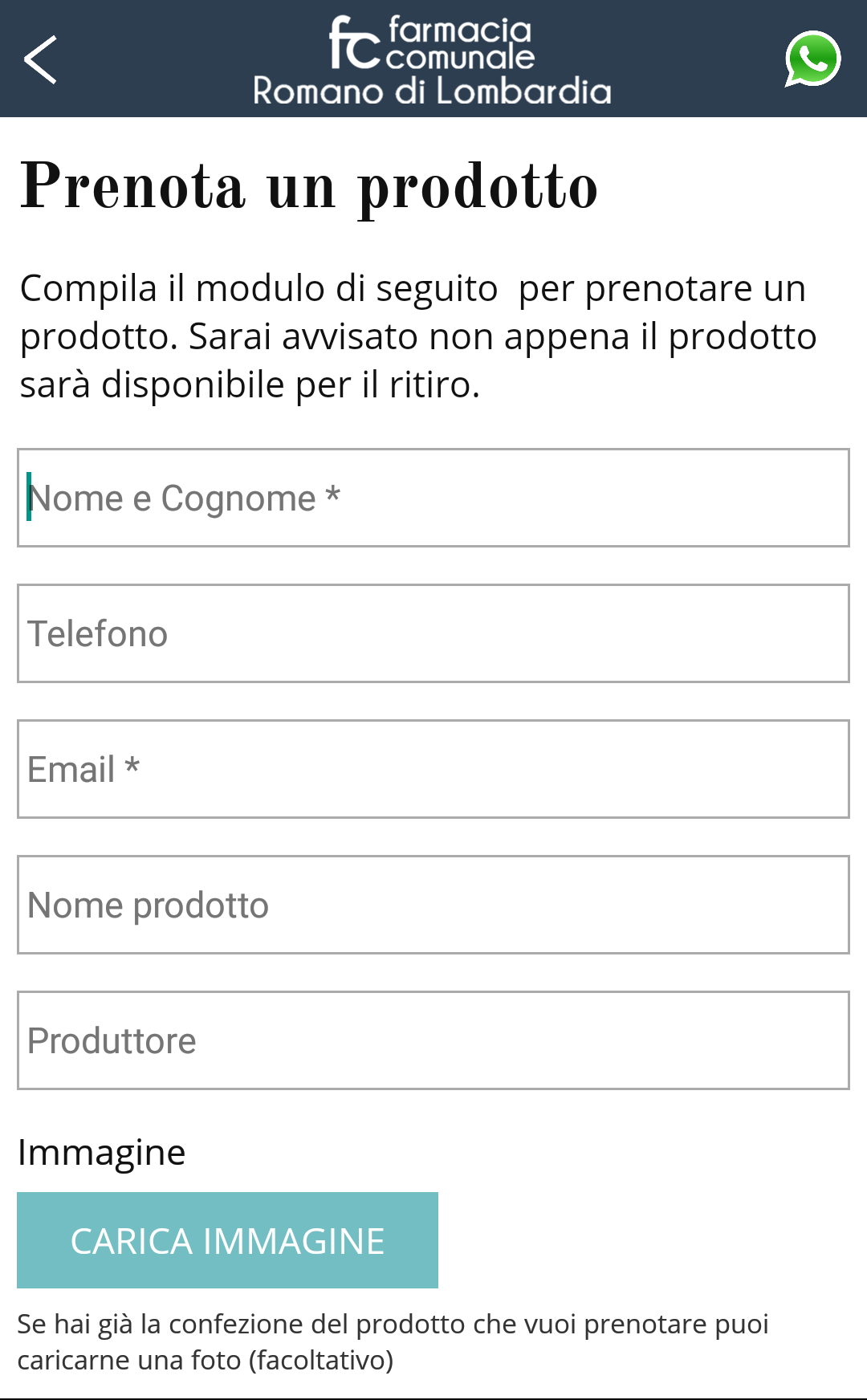Screen dimensions: 867x1400
Task: Click the fc logo mark
Action: click(x=353, y=43)
